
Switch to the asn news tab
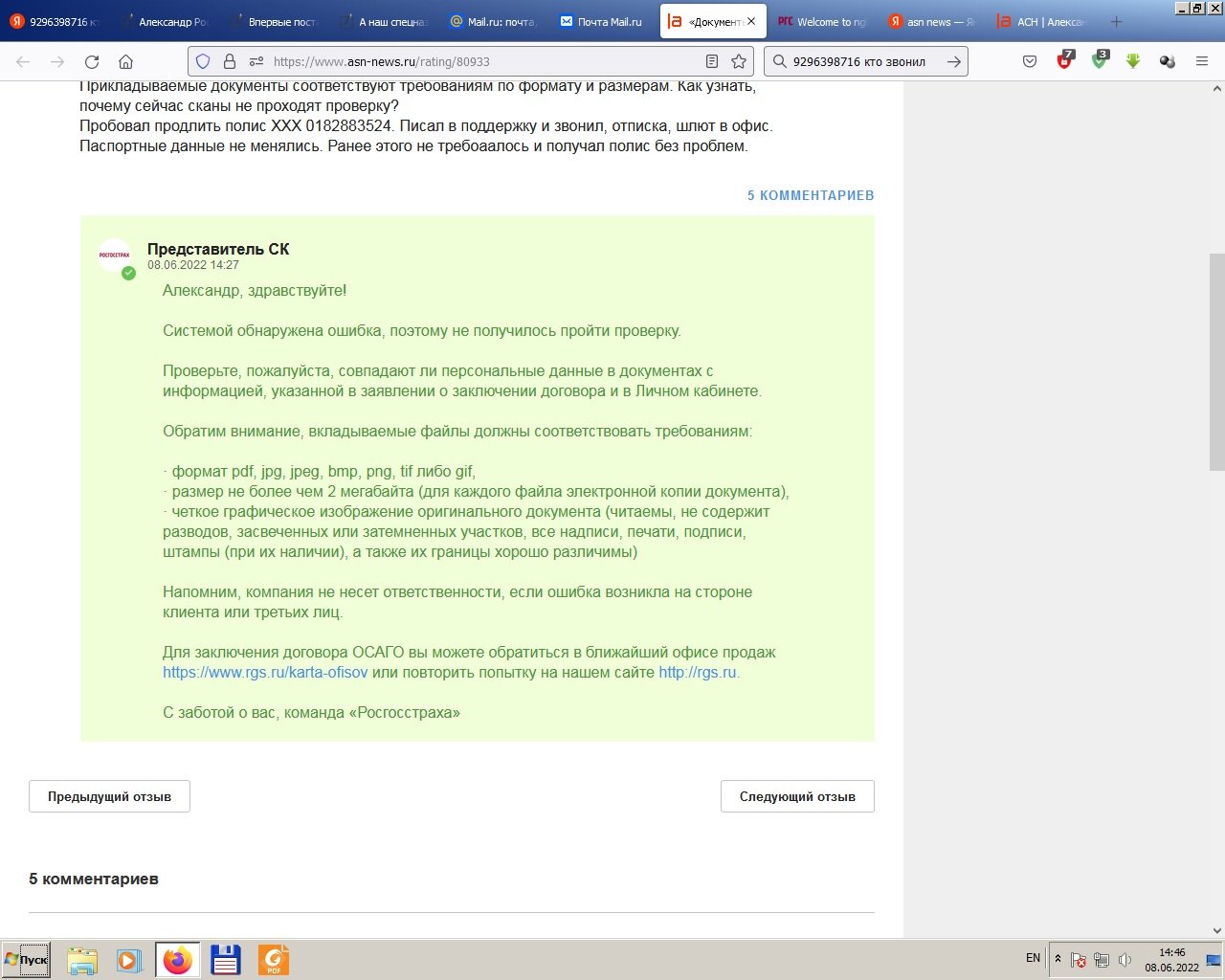coord(933,21)
